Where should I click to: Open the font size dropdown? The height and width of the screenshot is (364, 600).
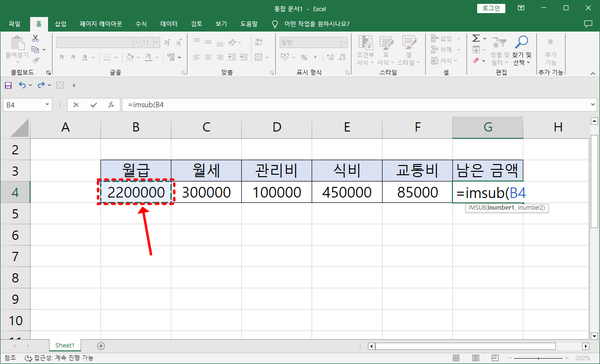coord(157,42)
